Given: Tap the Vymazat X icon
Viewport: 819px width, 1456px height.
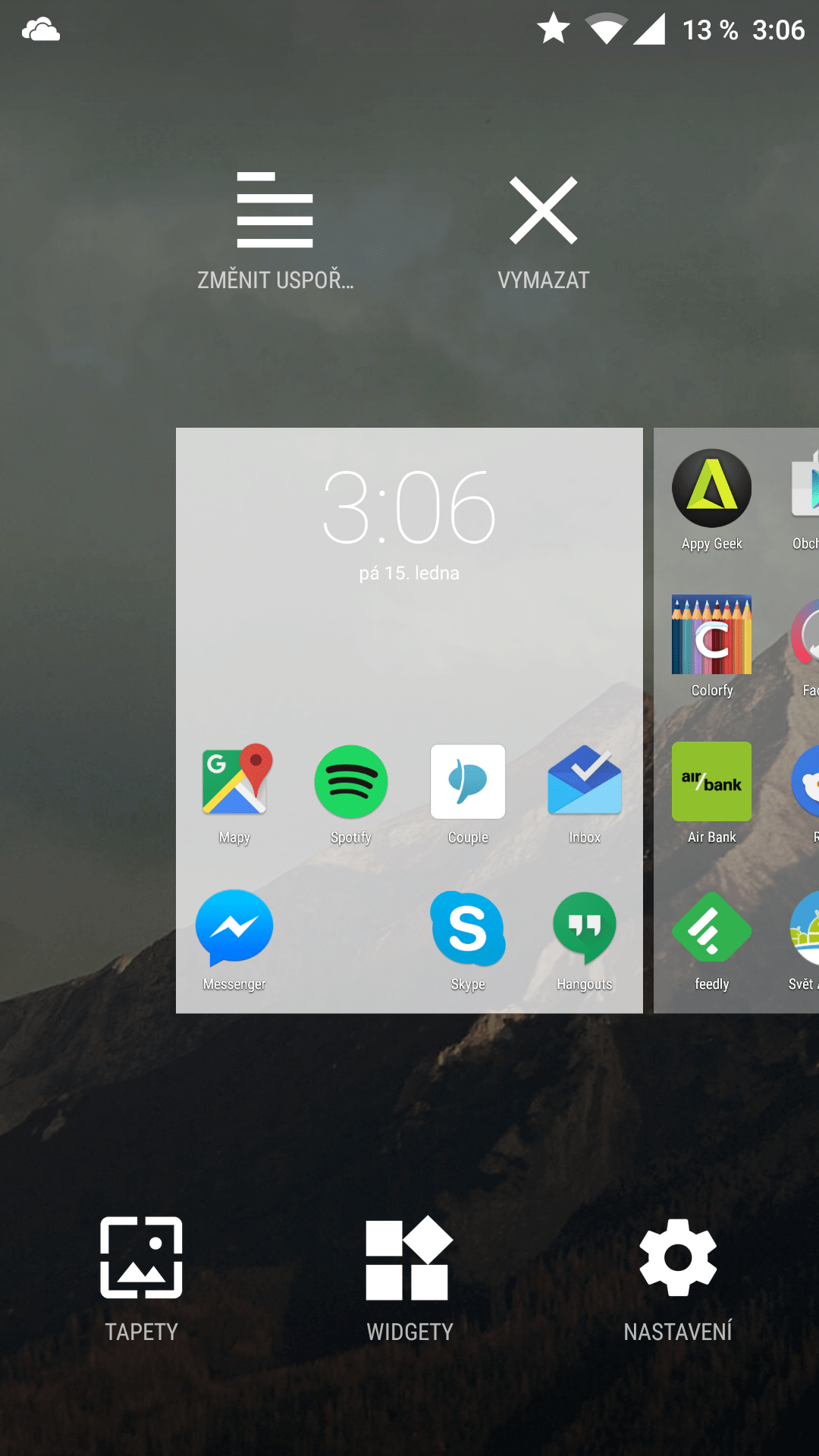Looking at the screenshot, I should 544,210.
